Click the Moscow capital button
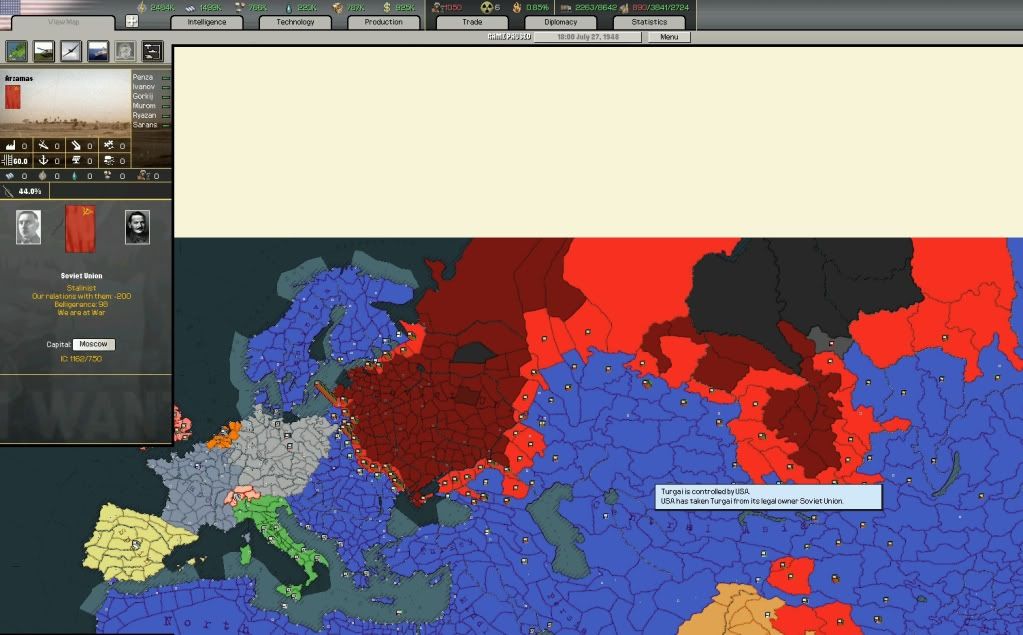1023x635 pixels. coord(93,344)
